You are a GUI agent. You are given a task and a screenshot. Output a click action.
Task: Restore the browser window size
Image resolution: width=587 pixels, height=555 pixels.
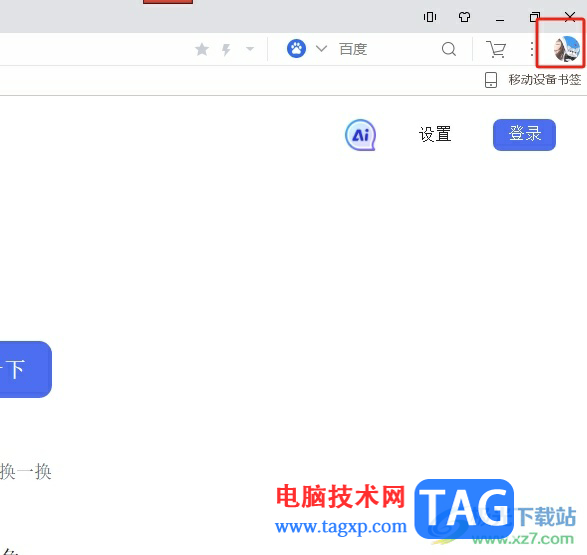535,17
